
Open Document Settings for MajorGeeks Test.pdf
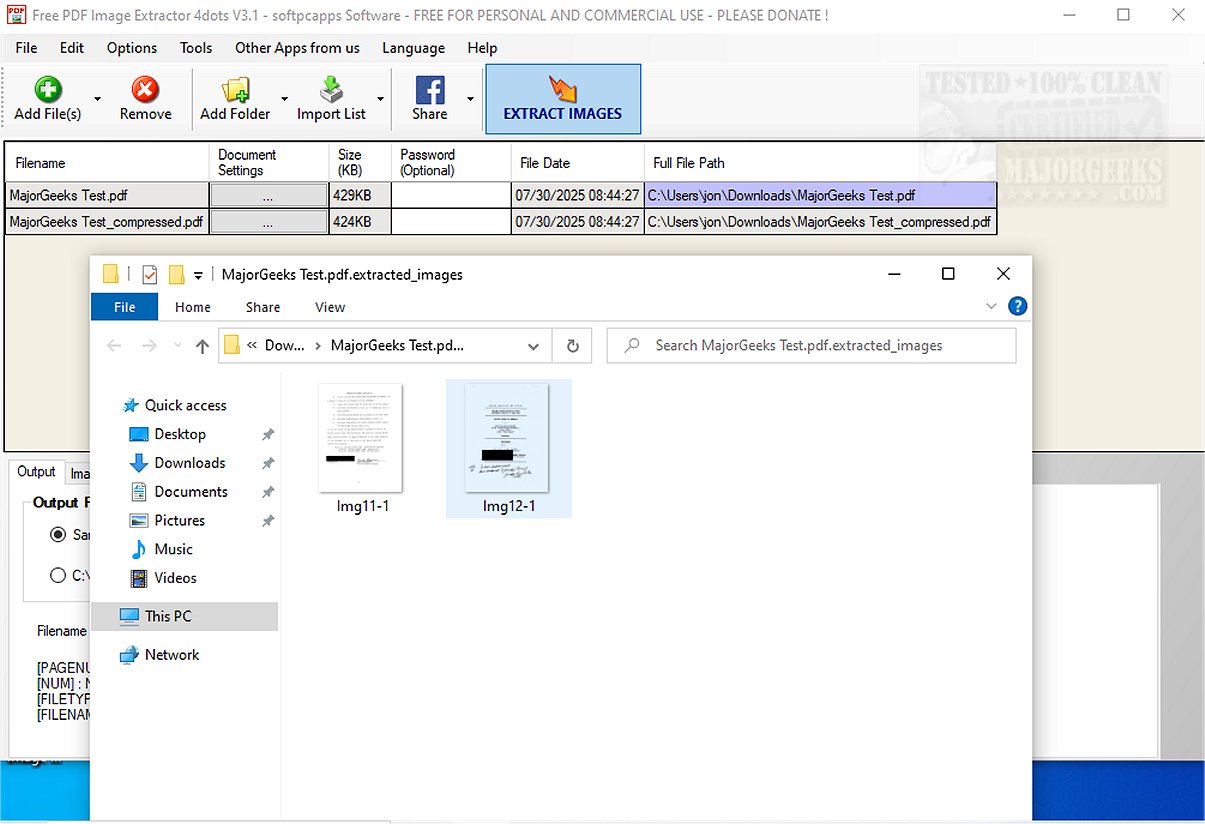[x=268, y=196]
